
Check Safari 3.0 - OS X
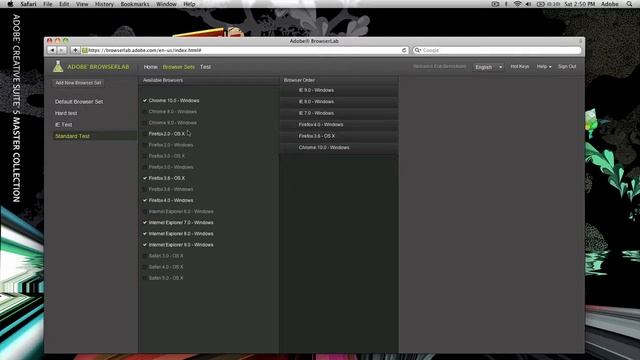pyautogui.click(x=145, y=256)
